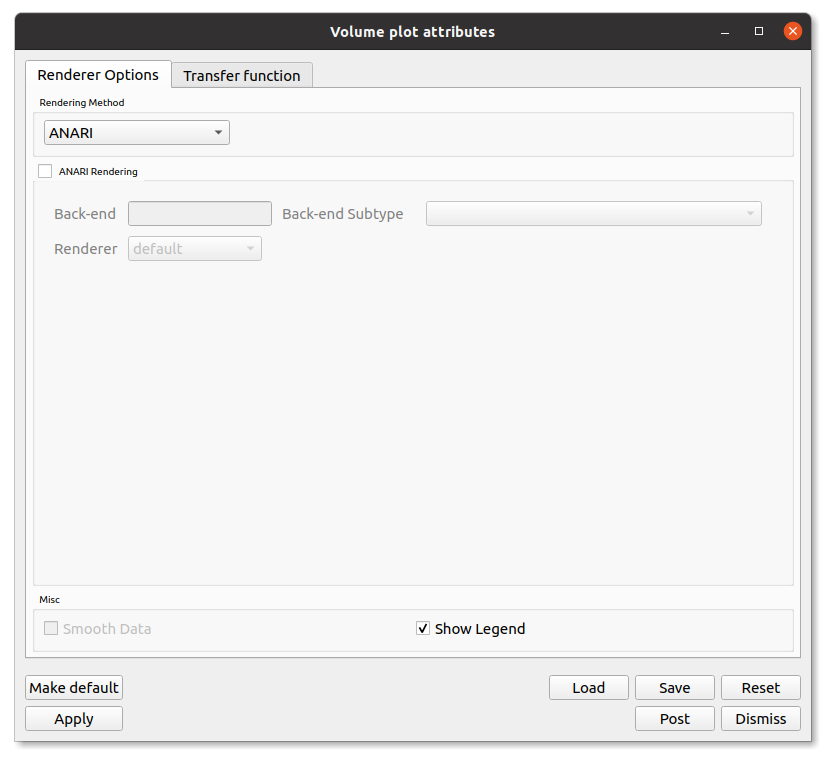
Task: Switch to the Transfer function tab
Action: [242, 75]
